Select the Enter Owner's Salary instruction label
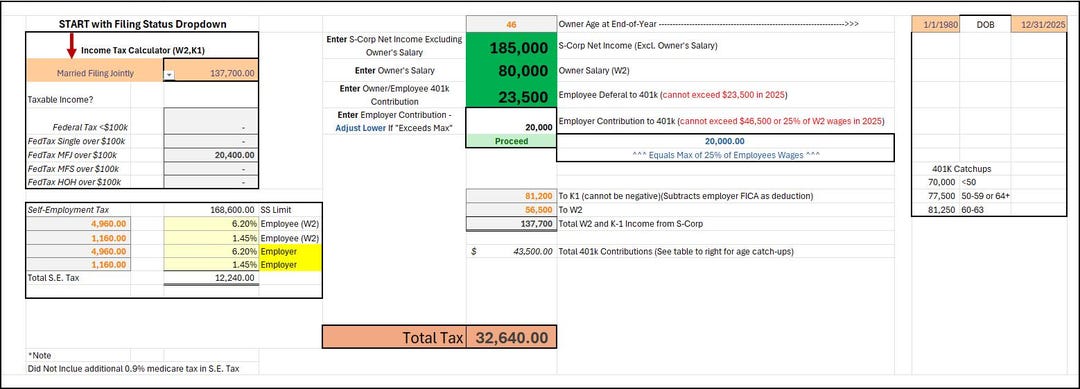This screenshot has height=389, width=1080. (394, 70)
